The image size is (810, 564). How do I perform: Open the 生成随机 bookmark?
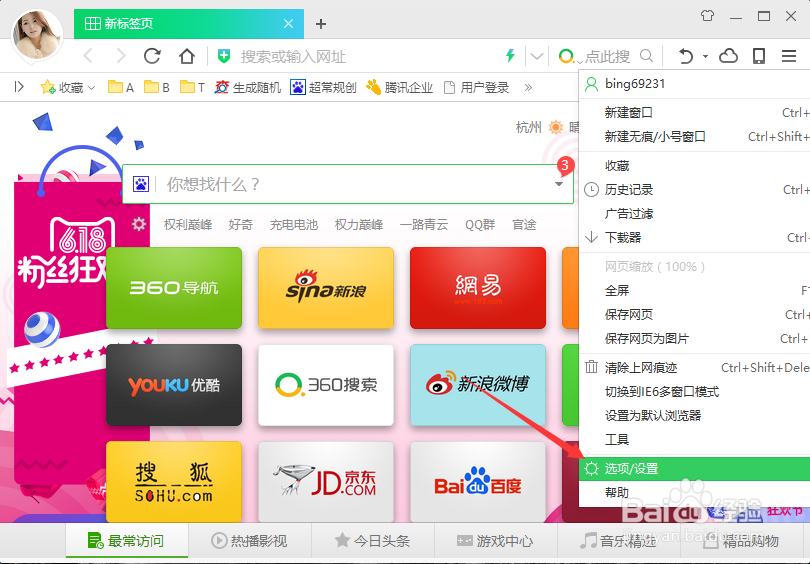[x=248, y=87]
